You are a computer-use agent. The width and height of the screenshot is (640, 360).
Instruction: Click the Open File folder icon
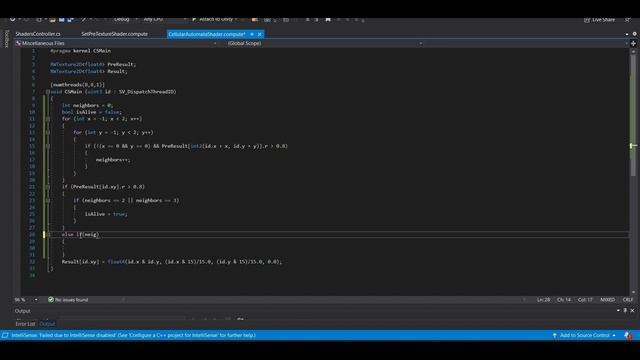52,19
